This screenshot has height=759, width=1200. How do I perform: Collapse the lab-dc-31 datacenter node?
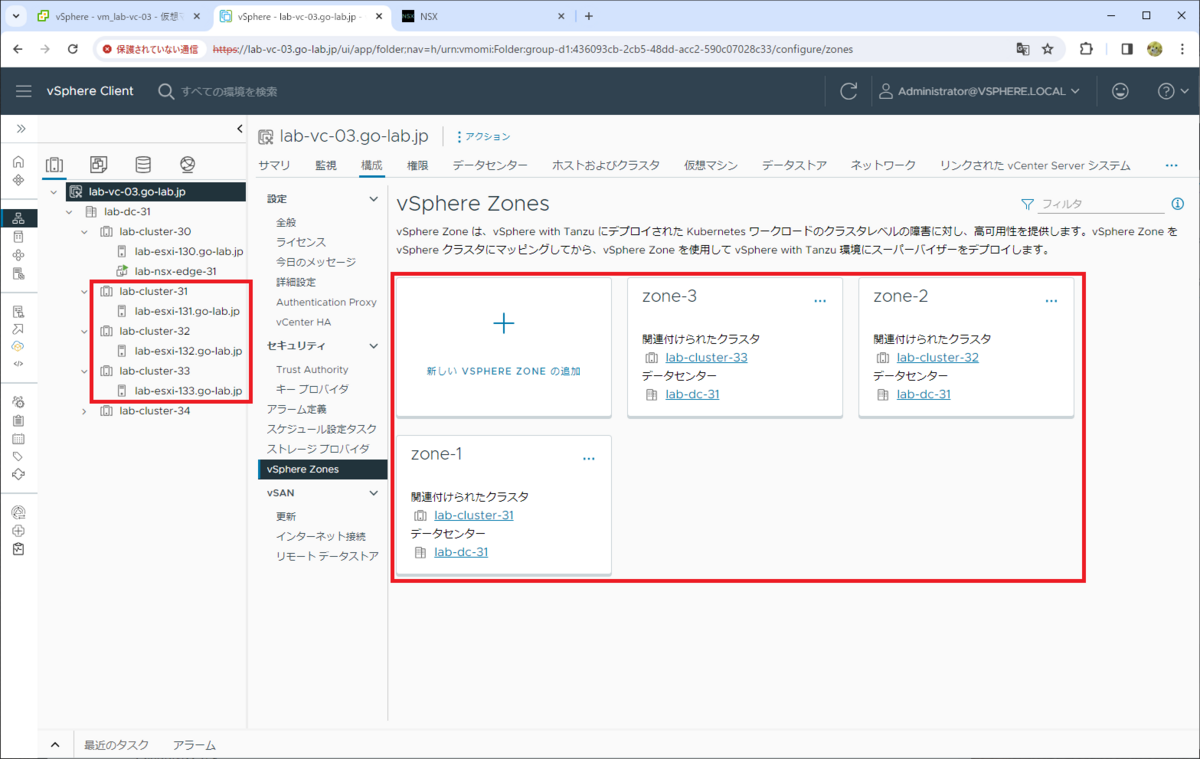(69, 212)
